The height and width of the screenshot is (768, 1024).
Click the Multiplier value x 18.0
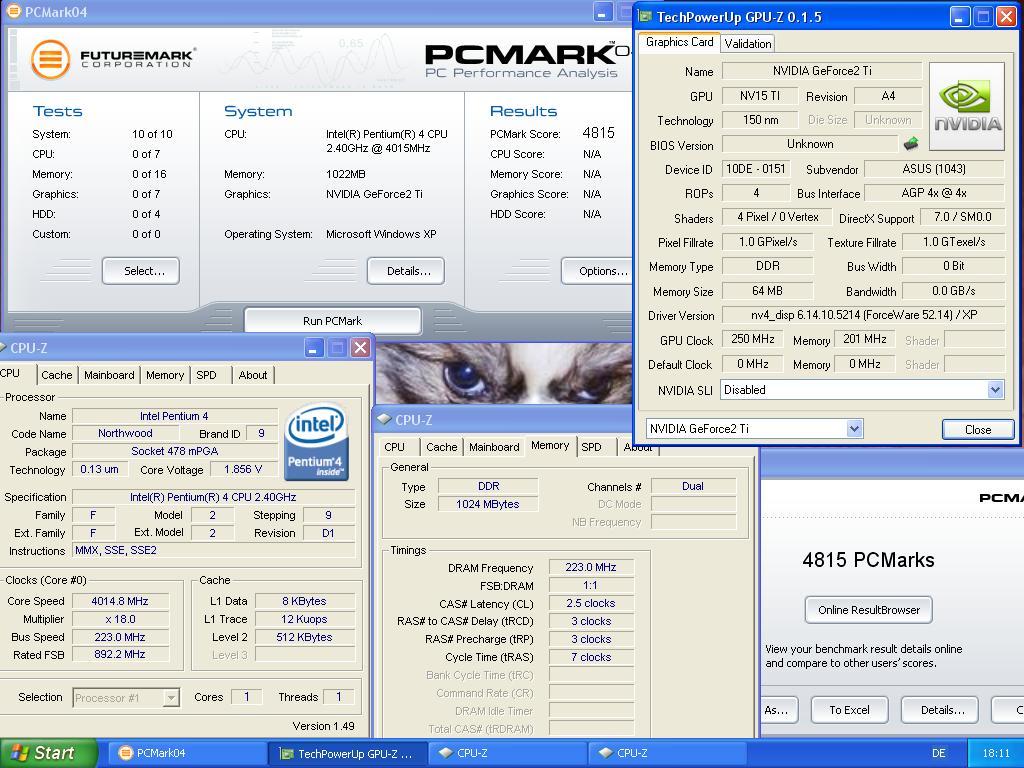pyautogui.click(x=120, y=618)
